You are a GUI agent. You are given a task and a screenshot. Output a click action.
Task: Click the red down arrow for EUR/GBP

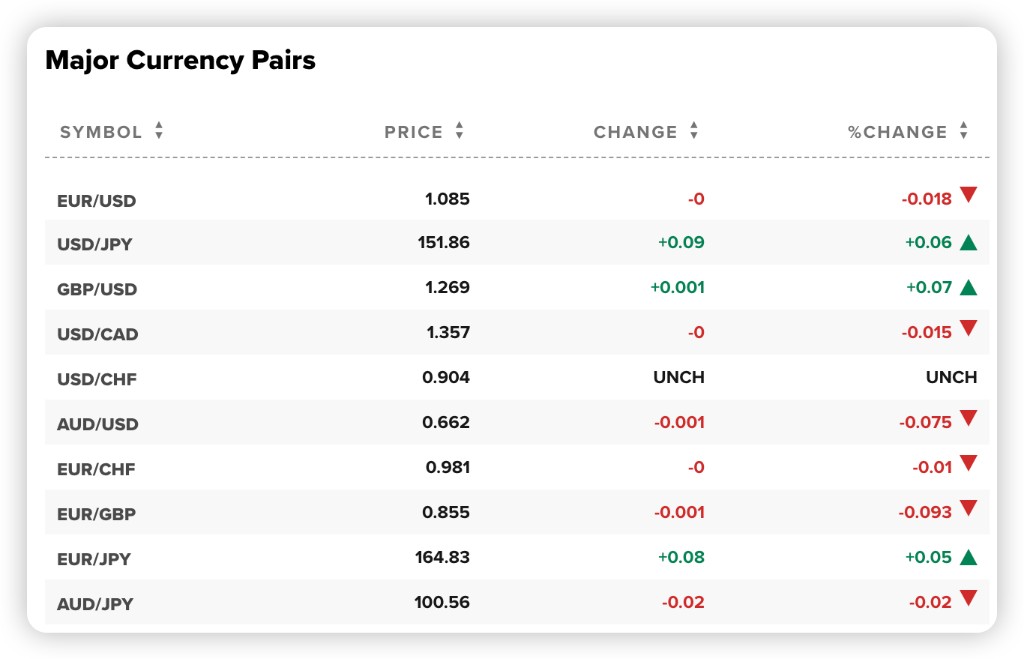click(x=968, y=508)
